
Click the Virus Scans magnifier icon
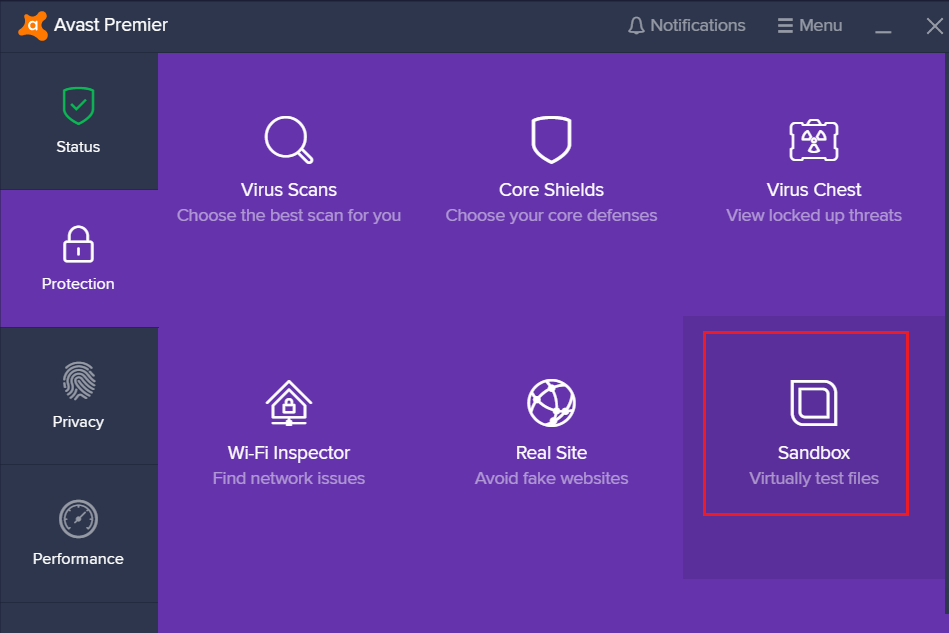coord(289,140)
